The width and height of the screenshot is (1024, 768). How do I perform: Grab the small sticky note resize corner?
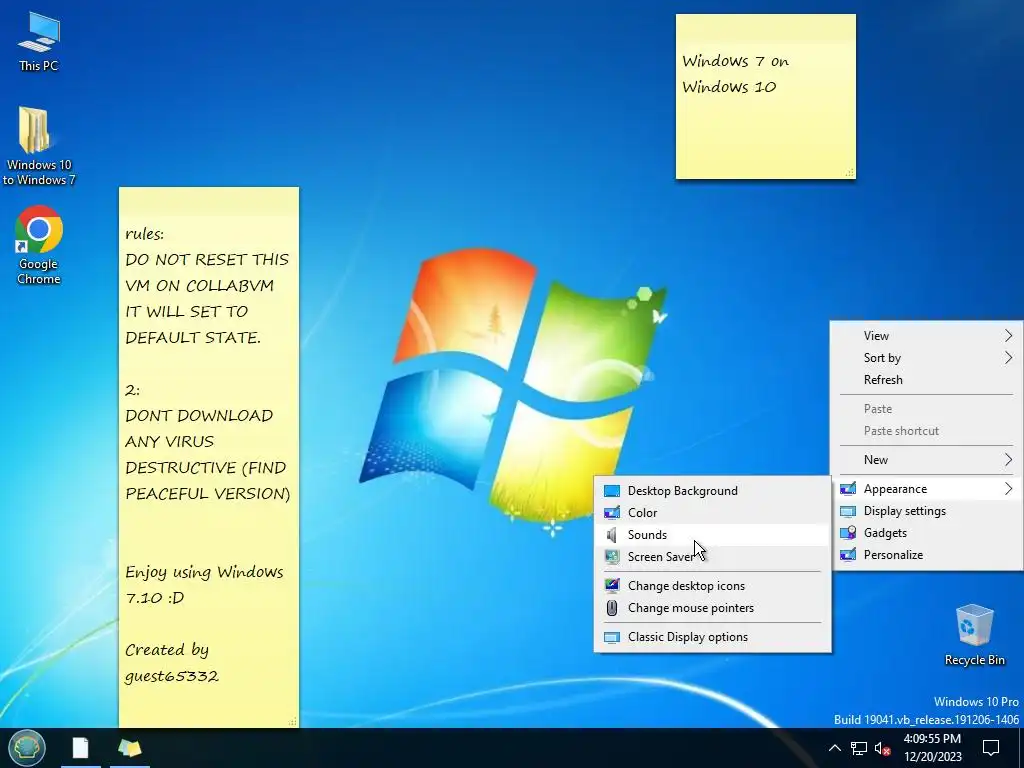click(850, 173)
